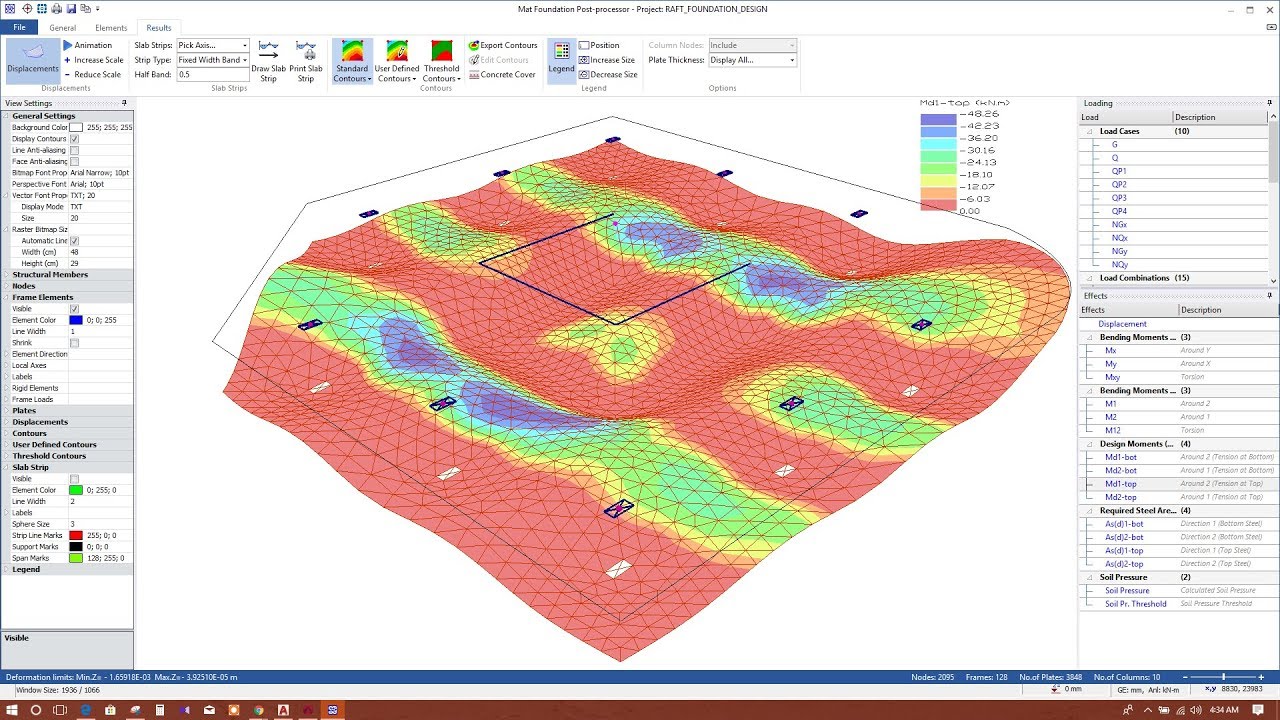
Task: Select the NGx load case
Action: (x=1118, y=225)
